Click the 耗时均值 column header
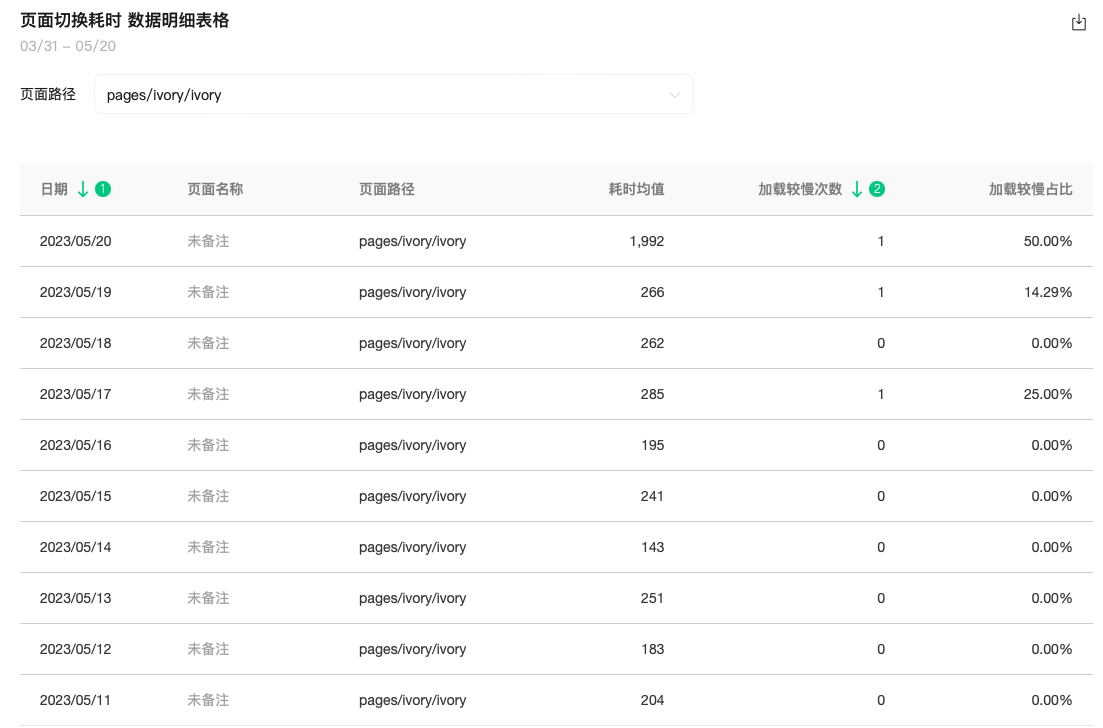This screenshot has width=1103, height=728. 637,189
